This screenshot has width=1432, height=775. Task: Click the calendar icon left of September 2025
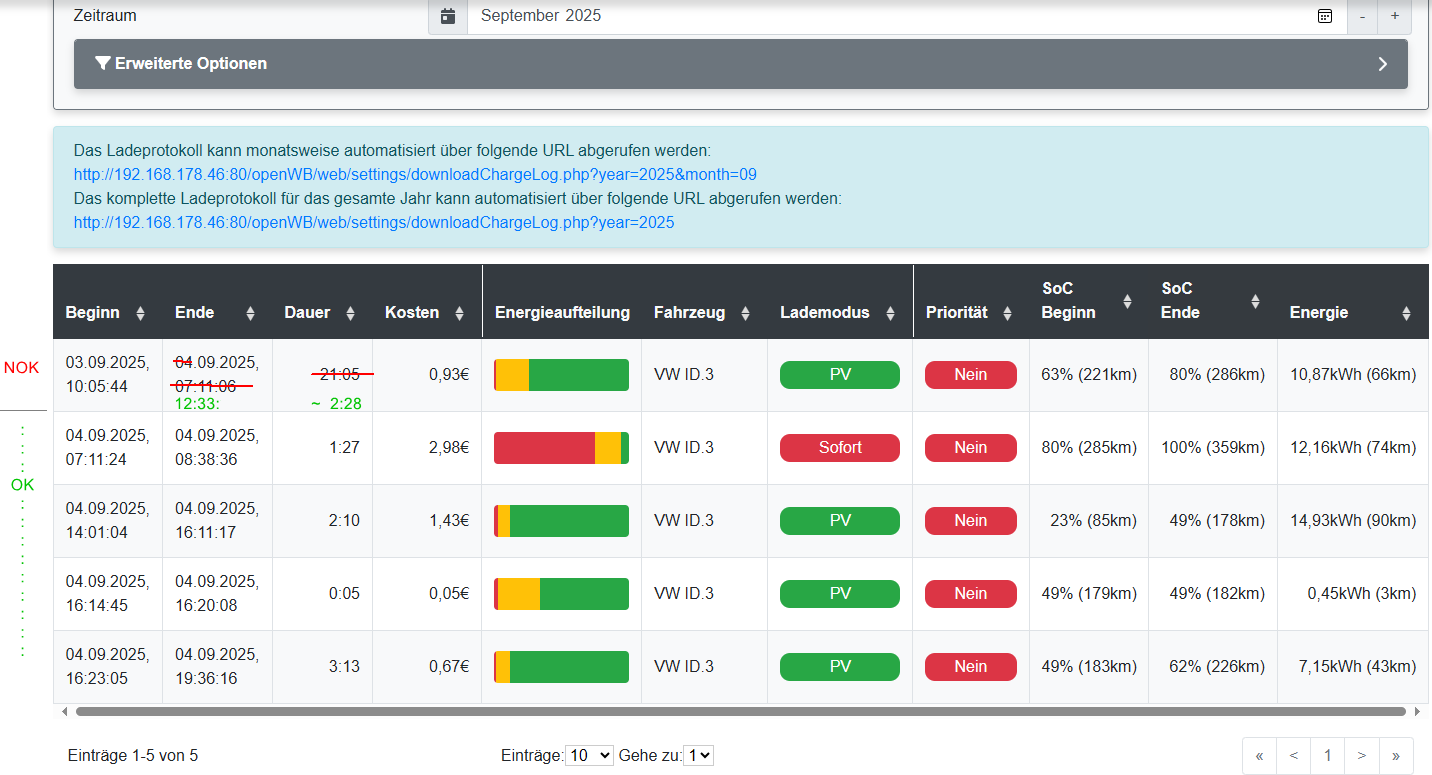(x=448, y=16)
